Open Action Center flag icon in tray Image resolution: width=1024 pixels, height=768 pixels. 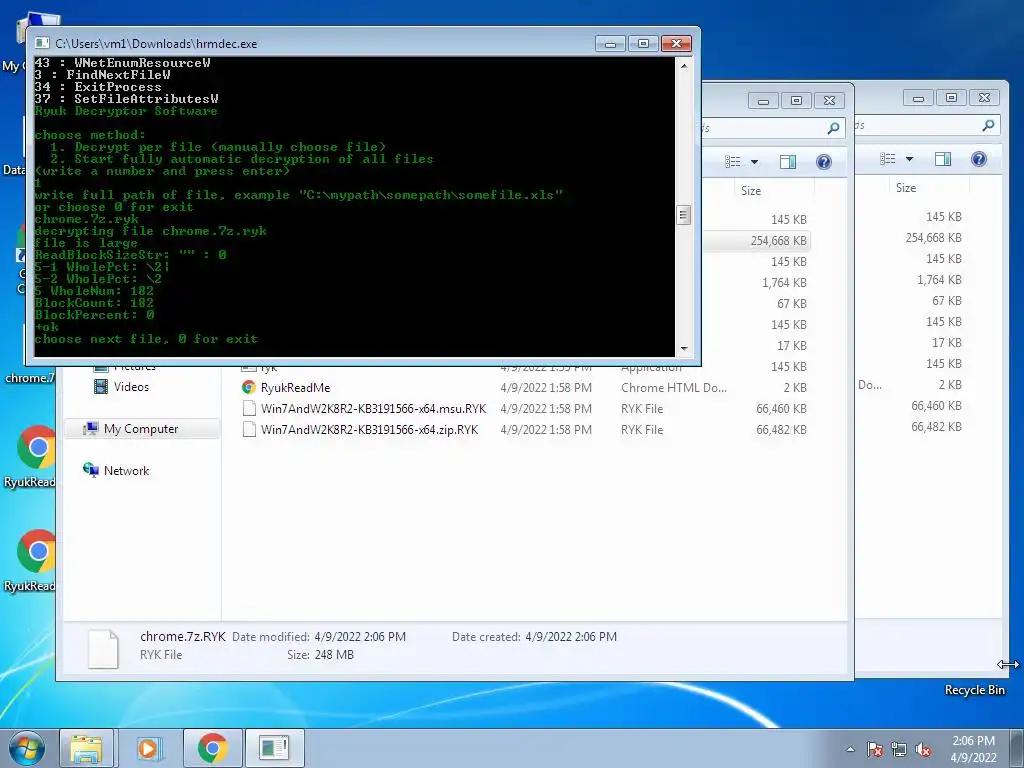click(x=875, y=750)
